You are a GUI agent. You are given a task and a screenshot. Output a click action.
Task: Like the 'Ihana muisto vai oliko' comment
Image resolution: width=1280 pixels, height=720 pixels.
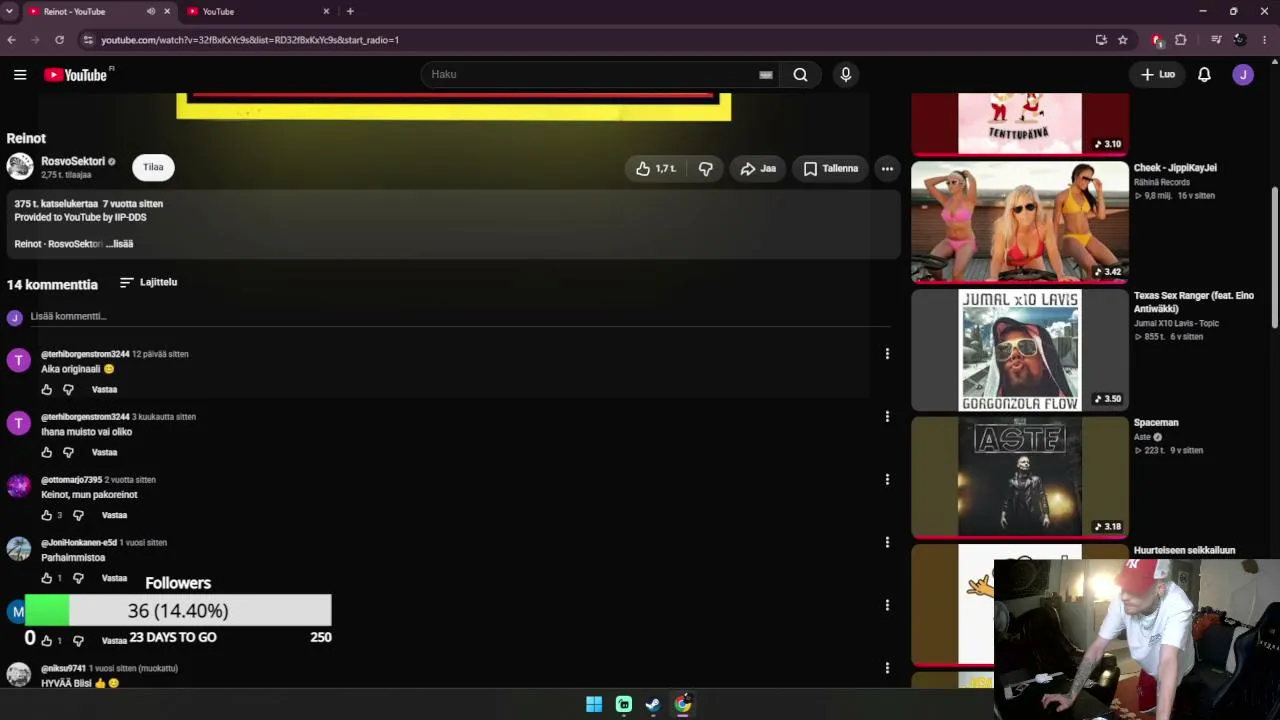pyautogui.click(x=46, y=453)
